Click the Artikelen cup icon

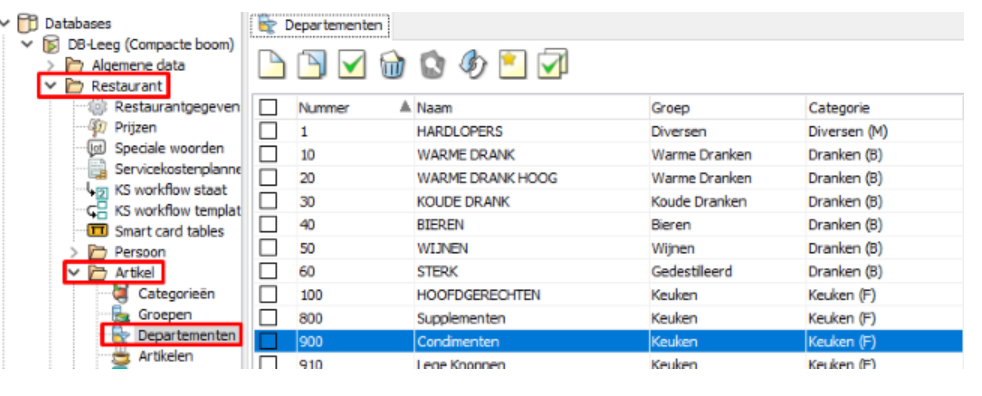[x=120, y=356]
